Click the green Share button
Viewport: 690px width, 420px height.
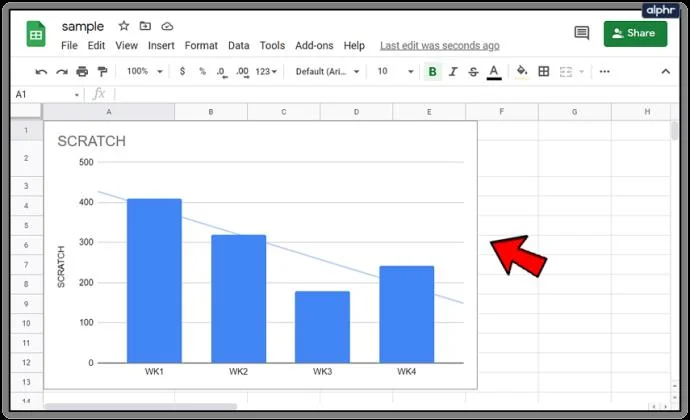[x=635, y=33]
